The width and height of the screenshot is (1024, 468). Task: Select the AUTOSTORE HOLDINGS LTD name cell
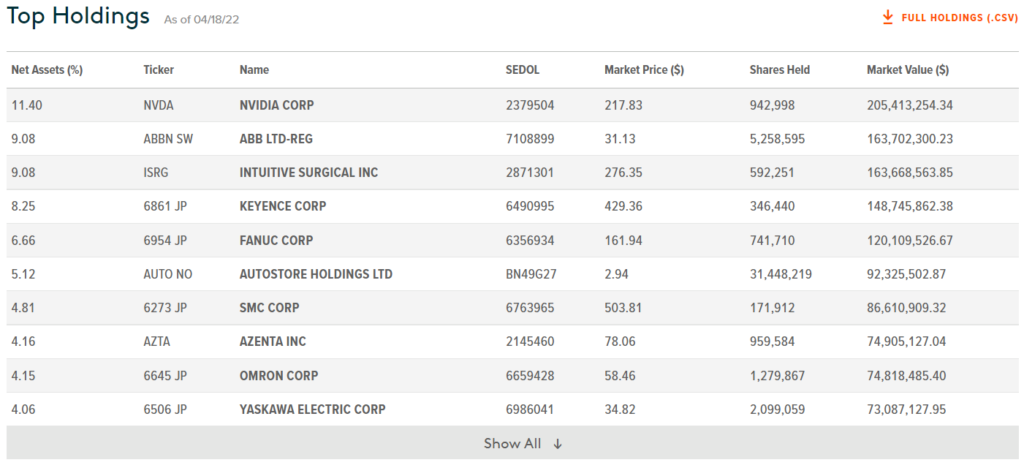click(x=316, y=274)
